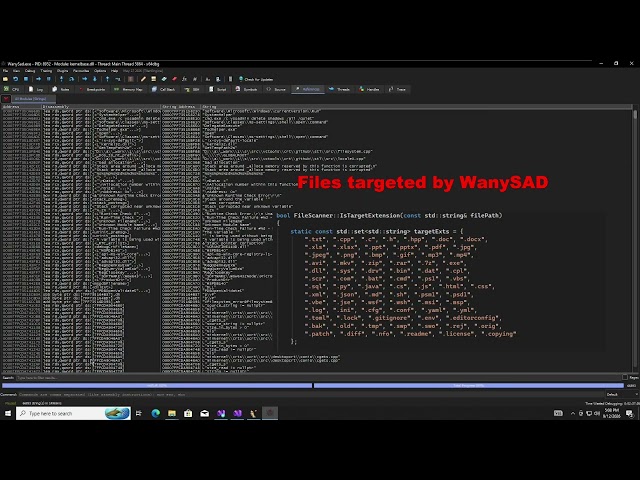Switch to the CPU tab
Image resolution: width=640 pixels, height=480 pixels.
12,89
